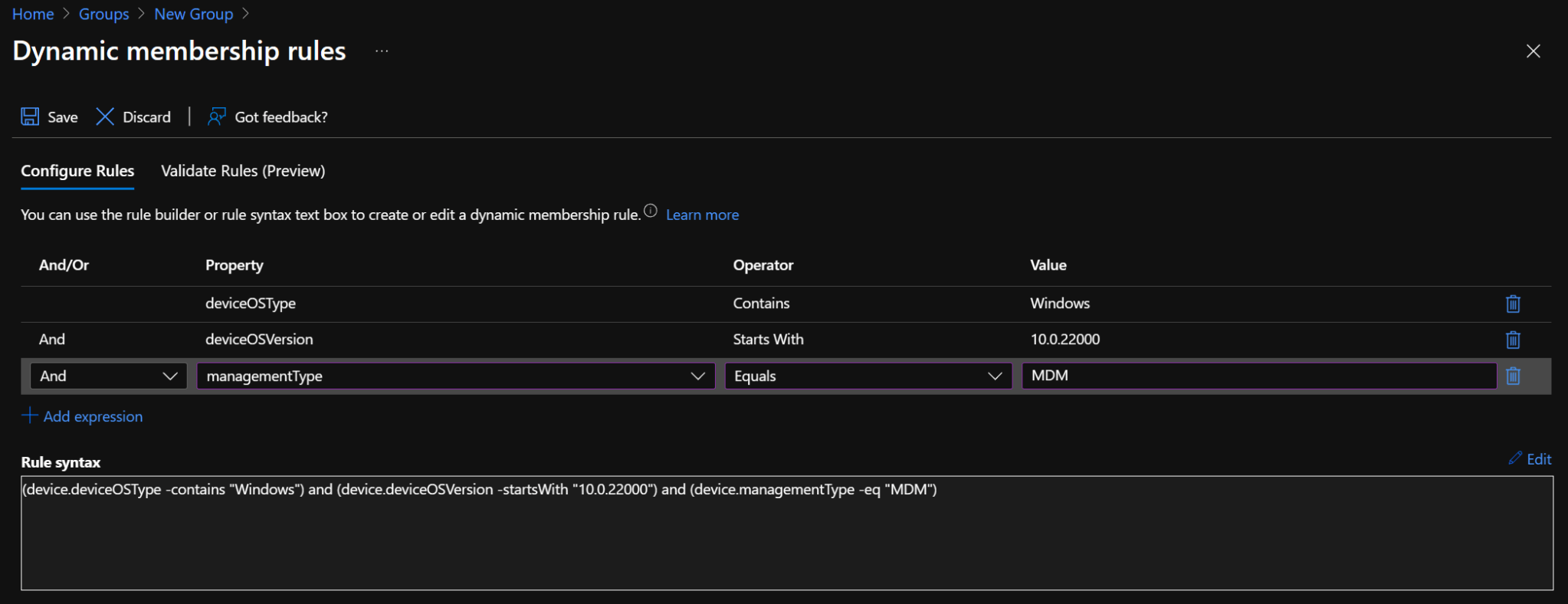This screenshot has height=604, width=1568.
Task: Click the Value column header
Action: 1048,265
